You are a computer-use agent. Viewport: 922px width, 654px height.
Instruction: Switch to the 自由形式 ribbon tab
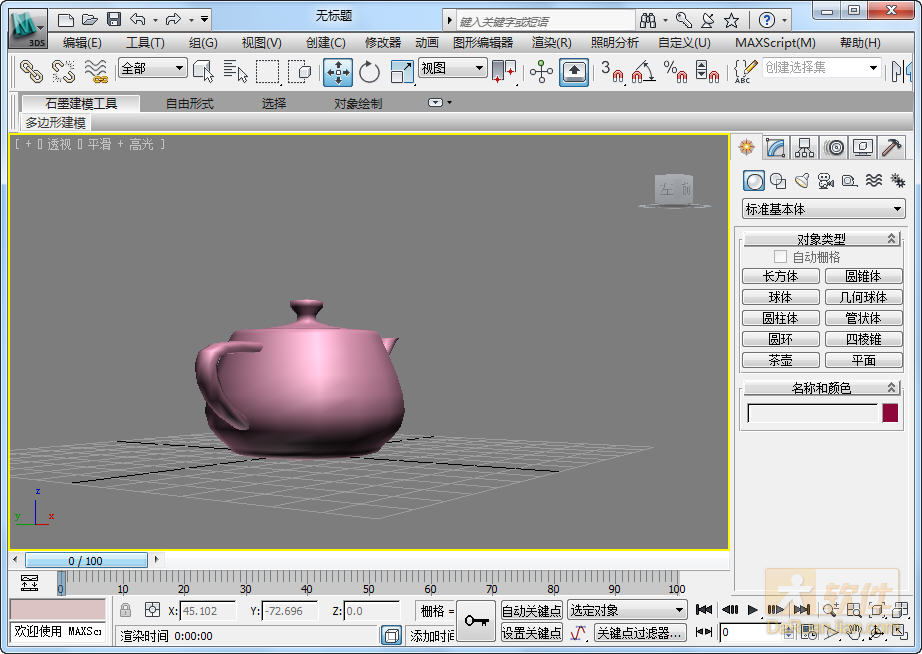(x=189, y=103)
